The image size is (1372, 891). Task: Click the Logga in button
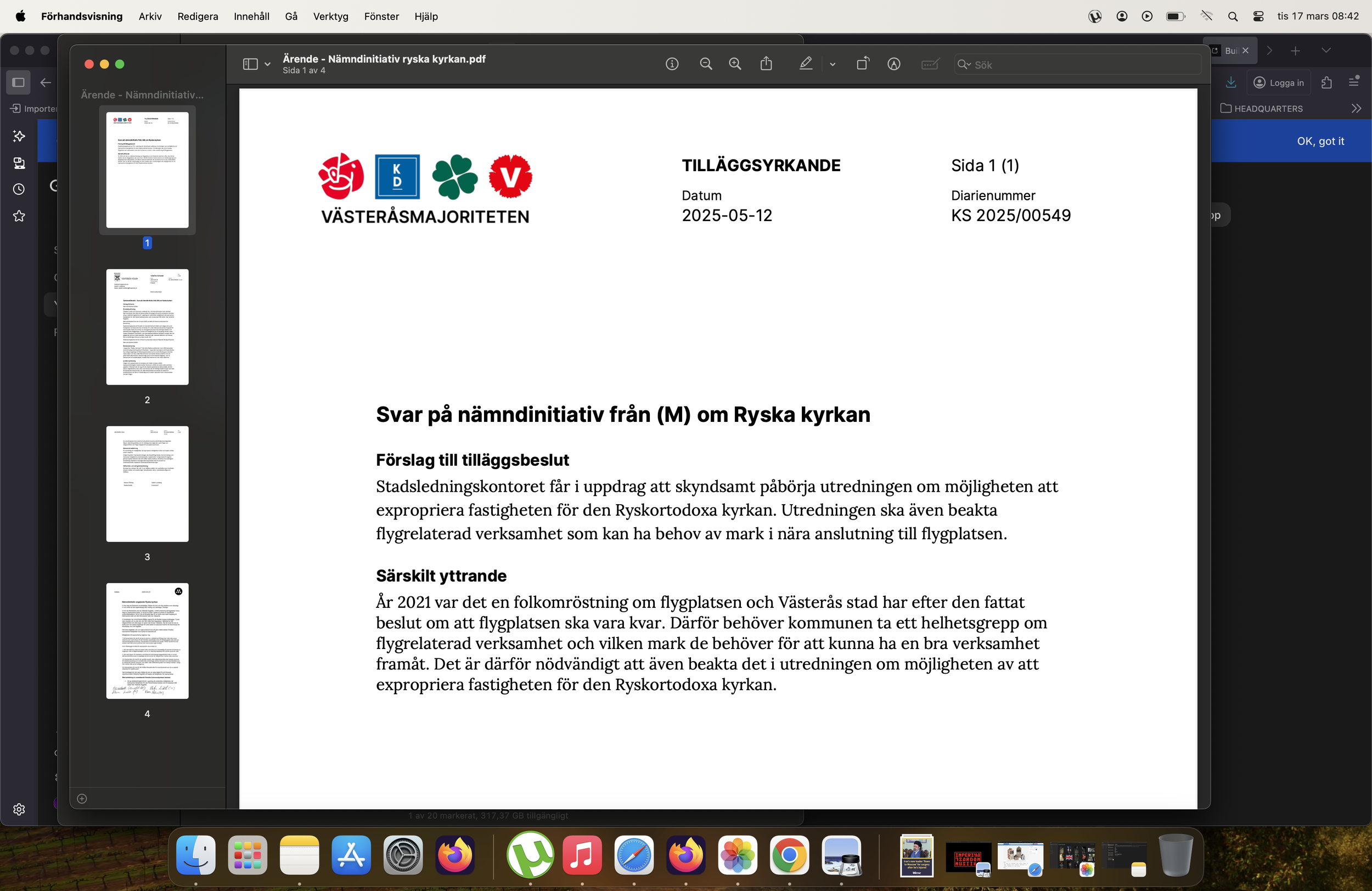tap(1279, 82)
